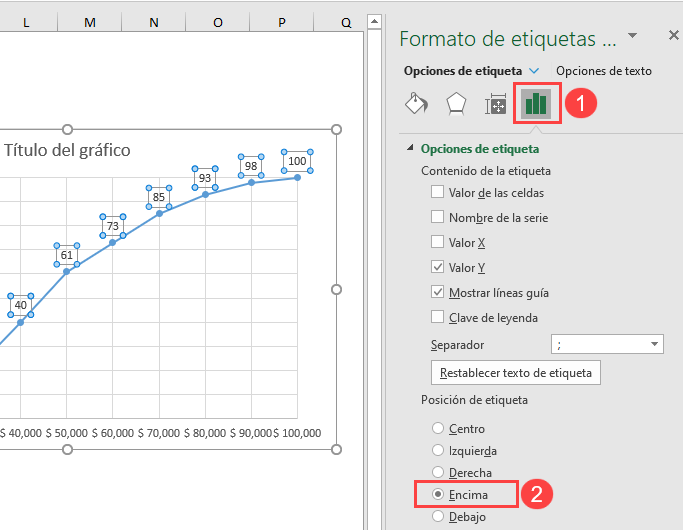Collapse the Opciones de etiqueta section
Viewport: 683px width, 530px height.
click(x=410, y=148)
